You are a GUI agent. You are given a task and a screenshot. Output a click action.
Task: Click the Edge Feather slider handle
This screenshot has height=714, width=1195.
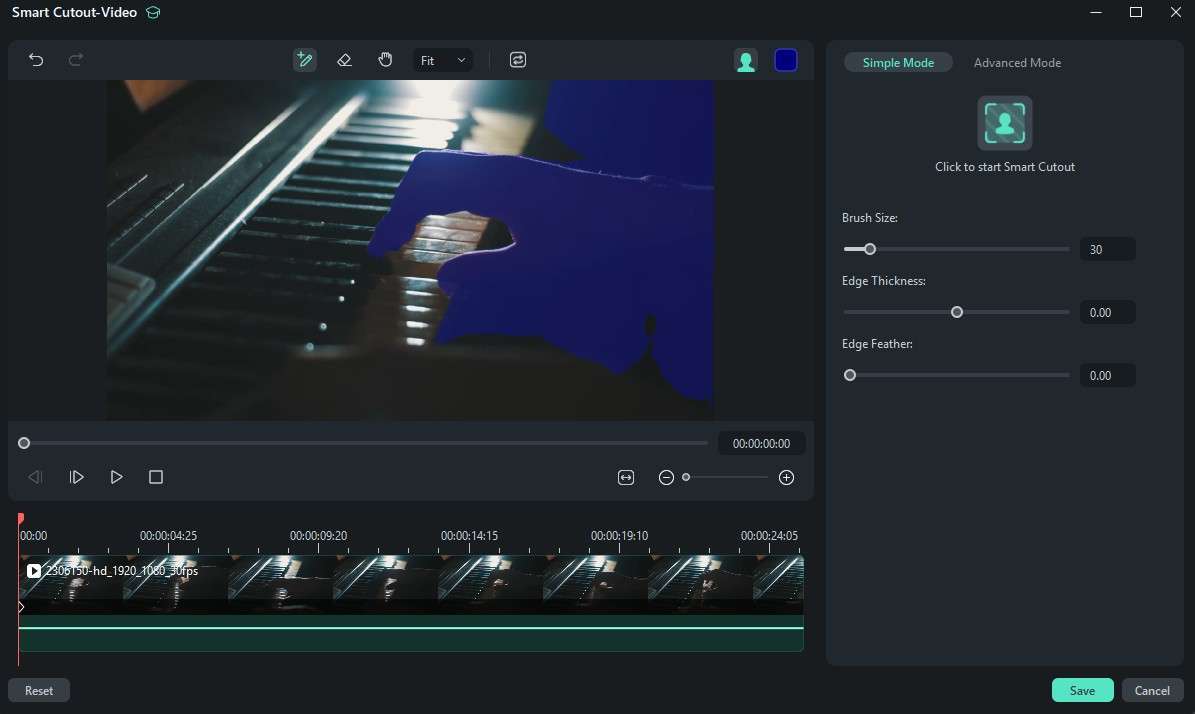coord(850,376)
